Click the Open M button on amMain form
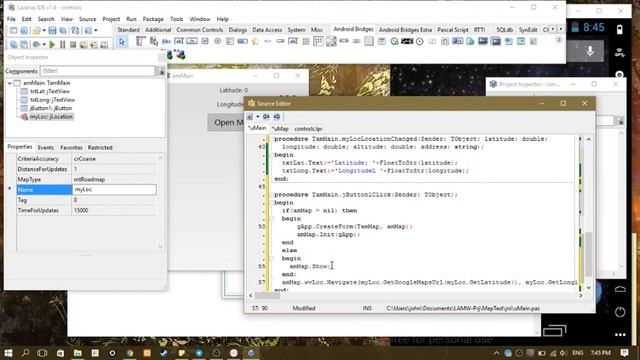640x360 pixels. pyautogui.click(x=226, y=122)
